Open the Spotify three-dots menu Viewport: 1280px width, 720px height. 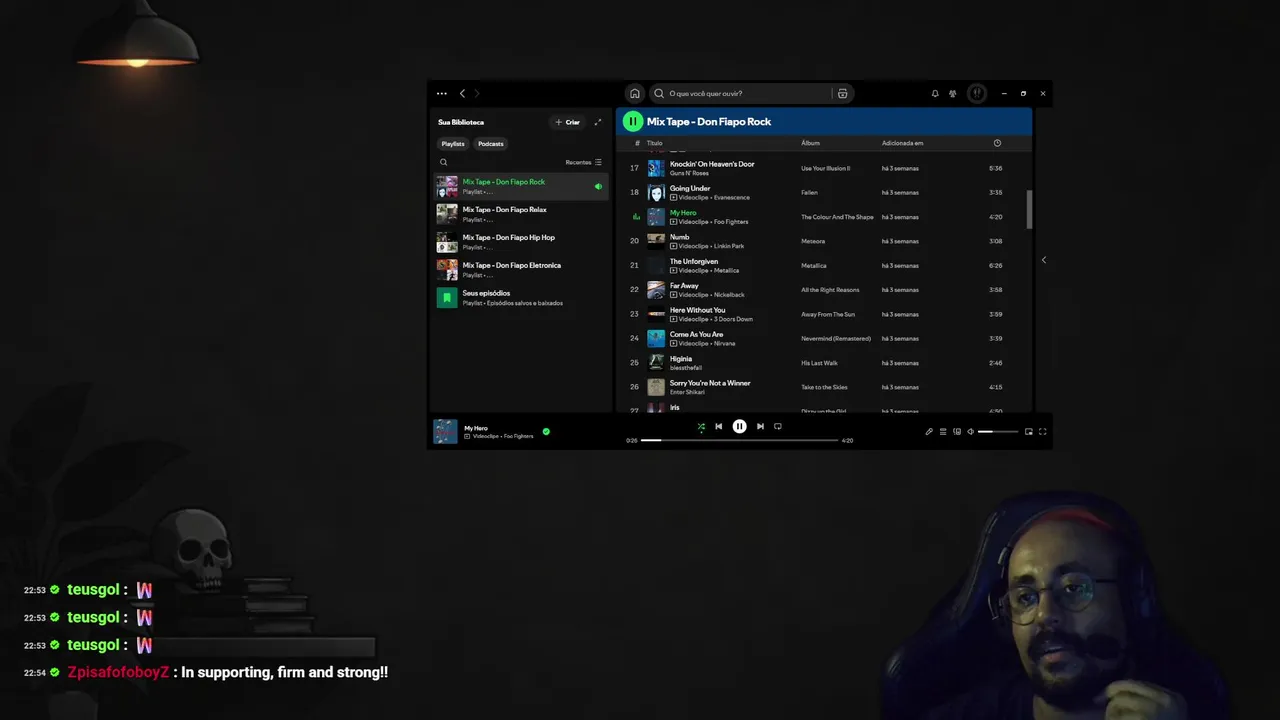tap(442, 93)
